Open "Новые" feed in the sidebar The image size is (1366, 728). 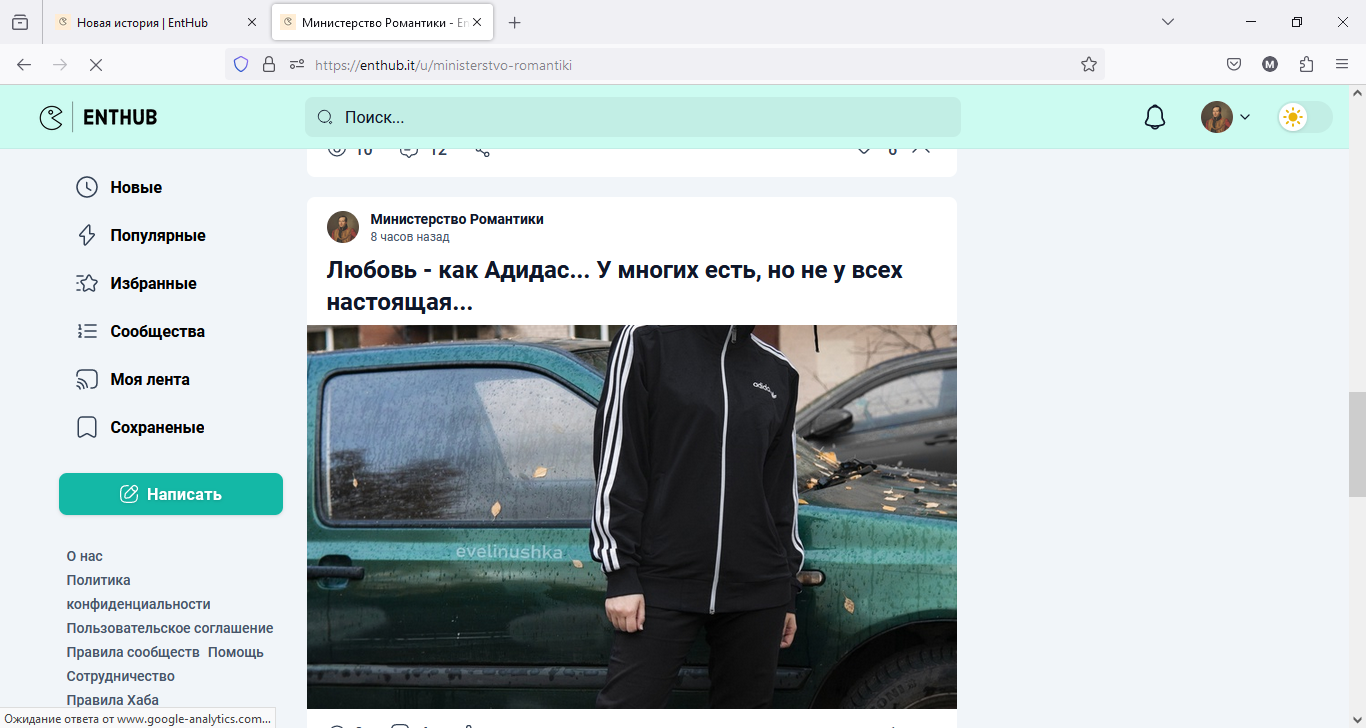pos(136,187)
